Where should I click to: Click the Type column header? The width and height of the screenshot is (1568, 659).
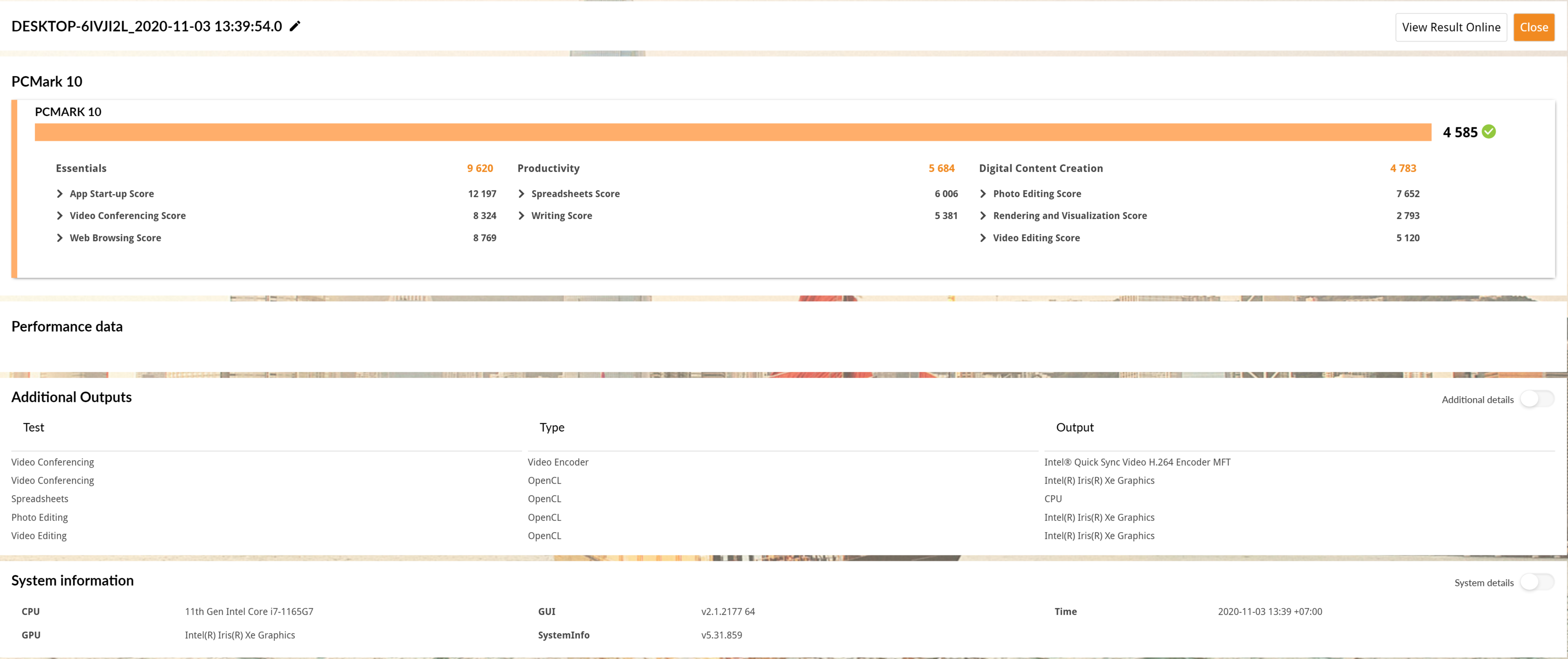click(x=552, y=427)
